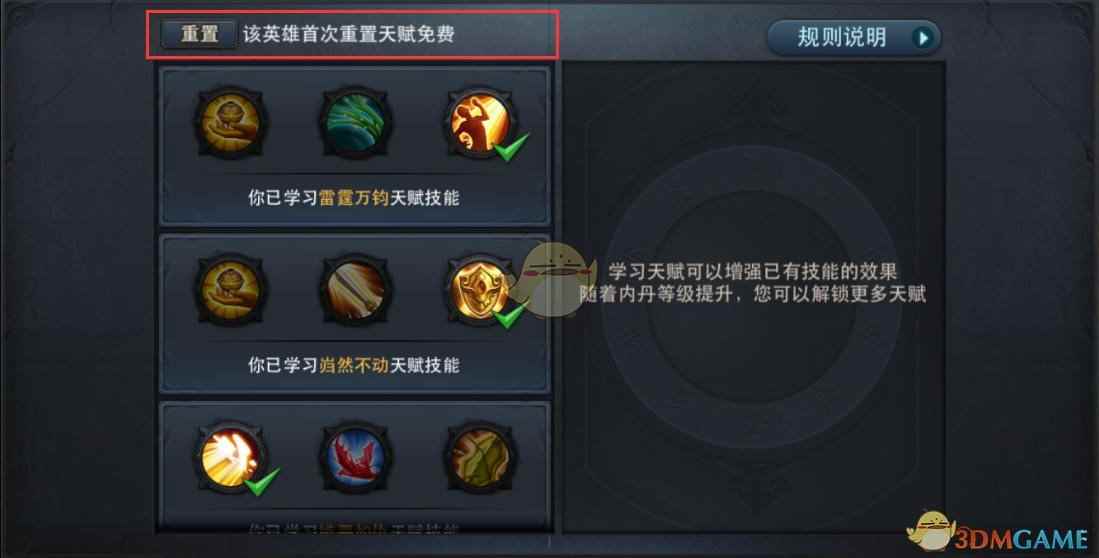Click the 雷霆万钧 talent skill name
This screenshot has width=1099, height=558.
click(x=354, y=198)
